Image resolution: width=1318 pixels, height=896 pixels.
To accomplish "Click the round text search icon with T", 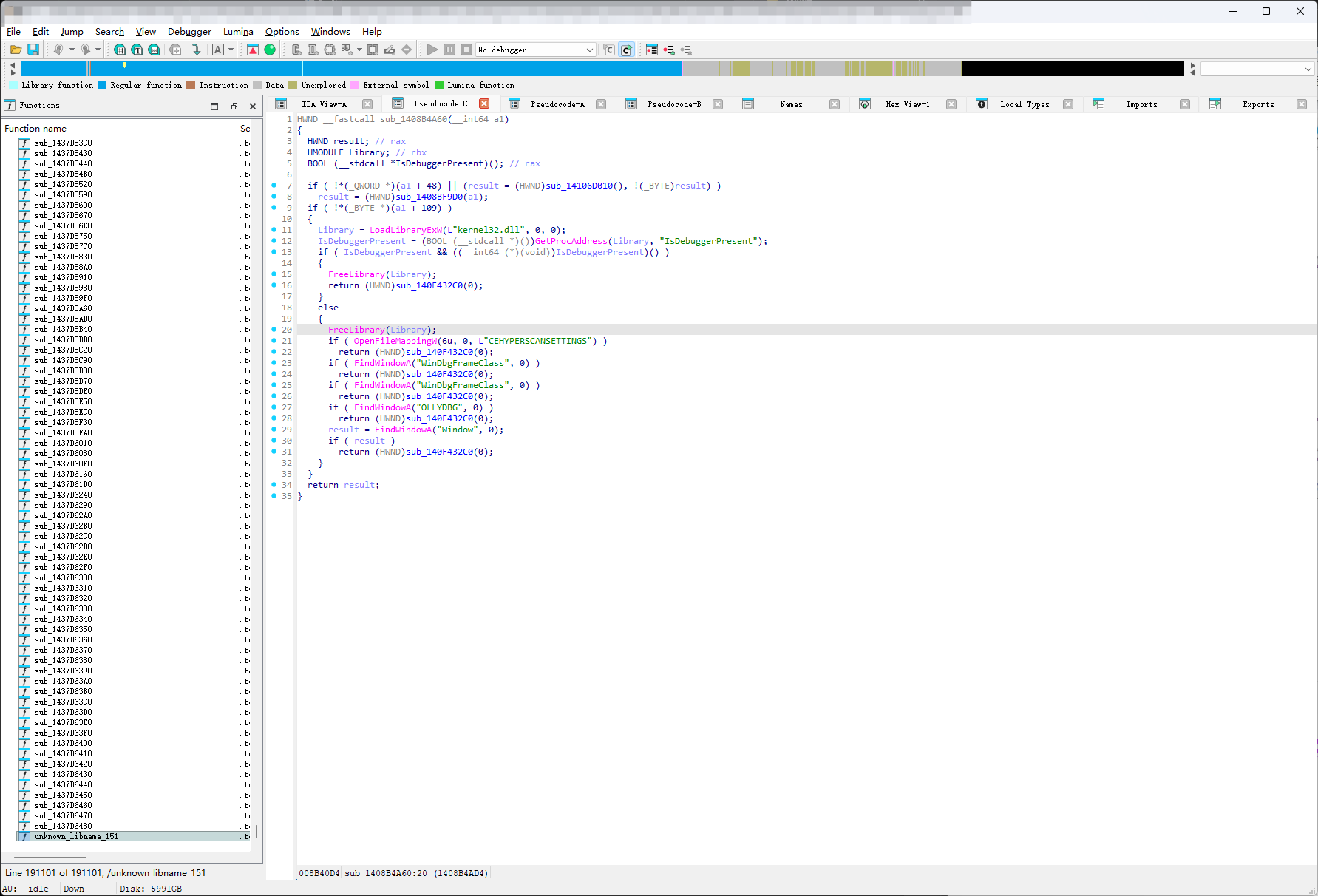I will pos(137,50).
